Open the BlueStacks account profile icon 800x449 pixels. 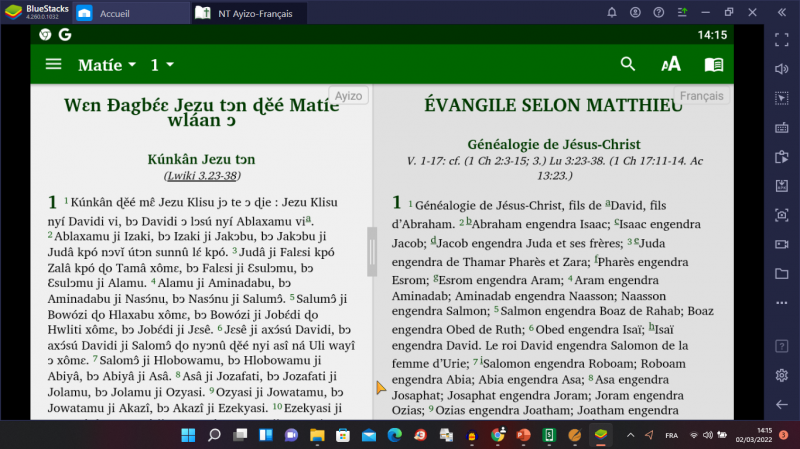635,12
